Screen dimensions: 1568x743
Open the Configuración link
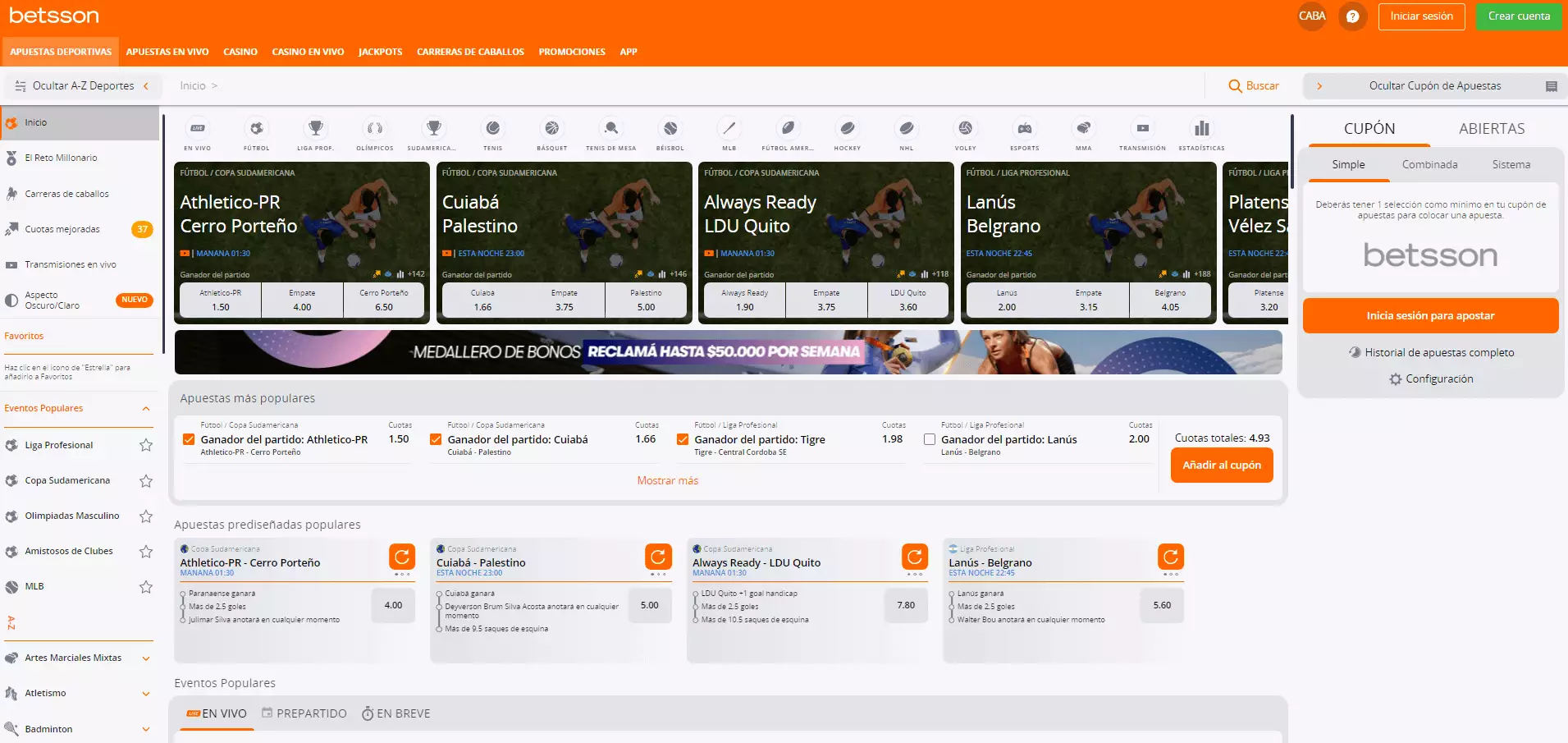click(1431, 378)
